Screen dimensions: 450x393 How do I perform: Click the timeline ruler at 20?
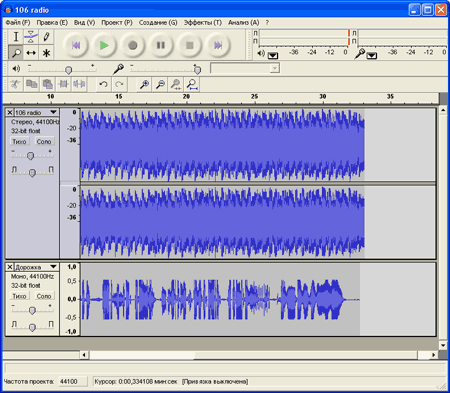186,97
